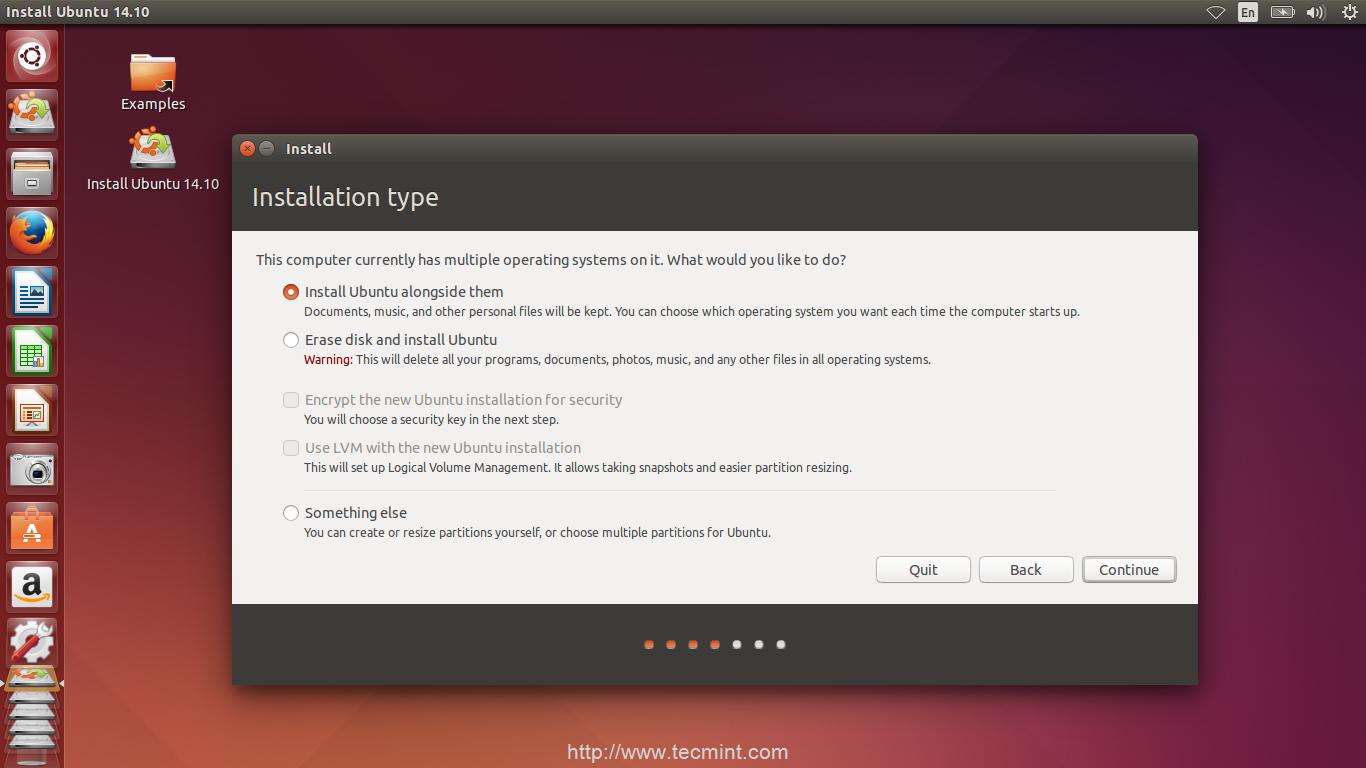
Task: Open the network indicator menu
Action: pos(1216,12)
